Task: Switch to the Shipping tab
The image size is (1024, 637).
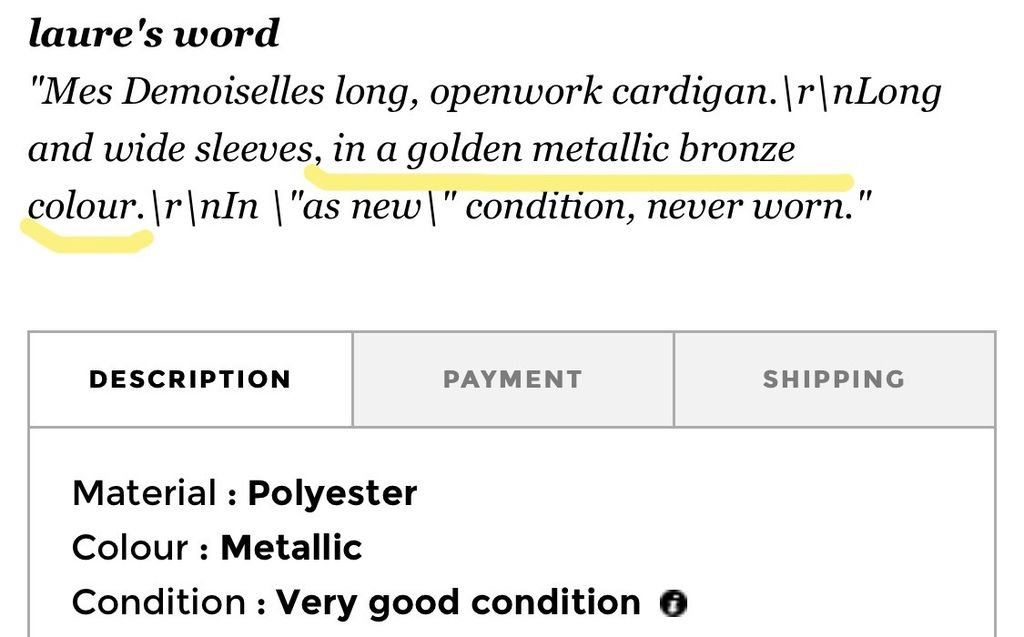Action: point(834,380)
